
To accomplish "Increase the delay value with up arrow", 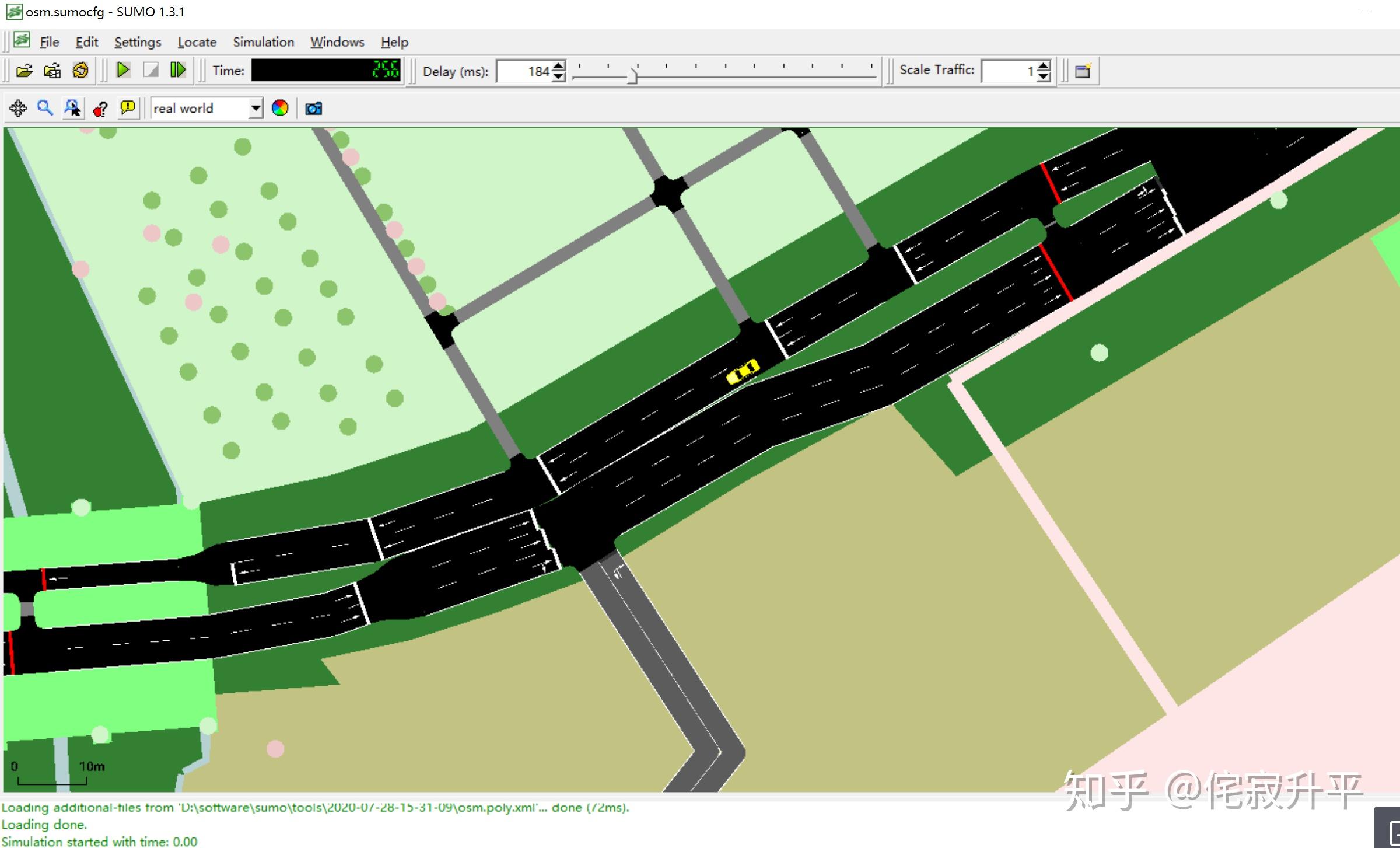I will (x=559, y=66).
